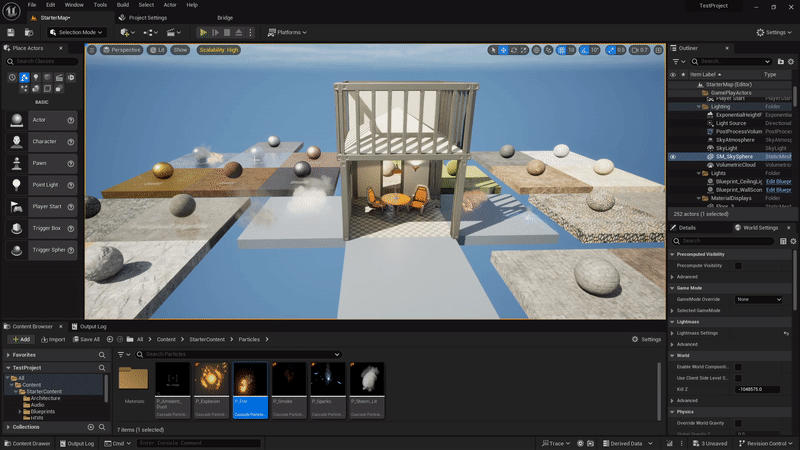The image size is (800, 450).
Task: Switch to the Details tab
Action: pos(683,228)
